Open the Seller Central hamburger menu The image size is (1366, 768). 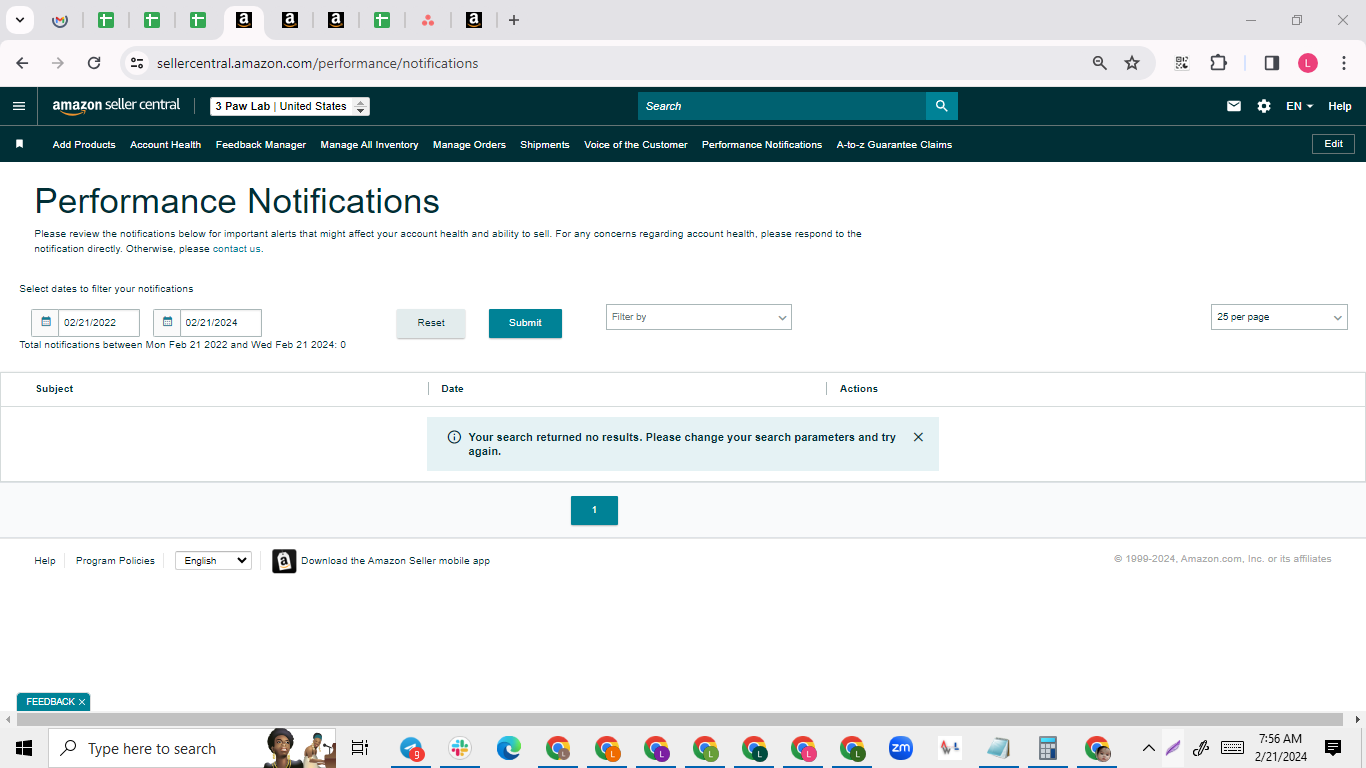coord(19,106)
